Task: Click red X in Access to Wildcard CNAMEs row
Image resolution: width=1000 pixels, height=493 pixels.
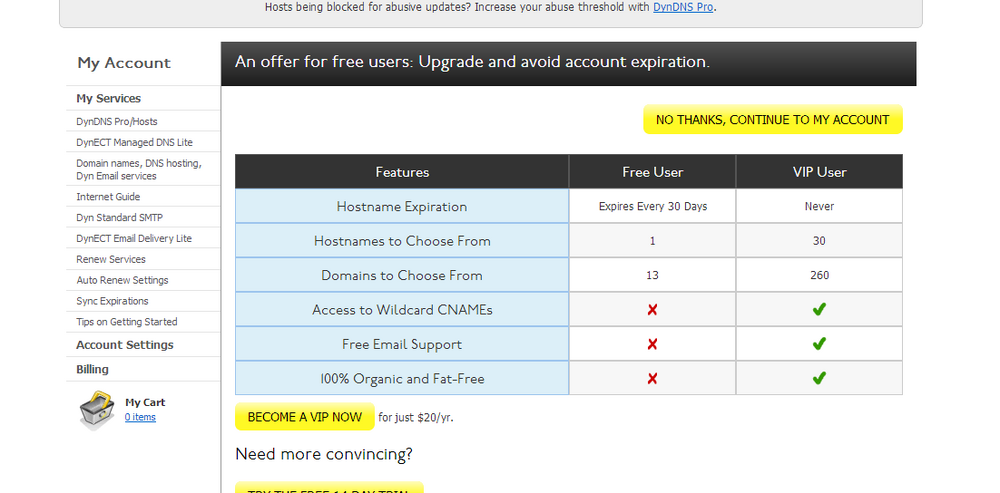Action: (x=652, y=310)
